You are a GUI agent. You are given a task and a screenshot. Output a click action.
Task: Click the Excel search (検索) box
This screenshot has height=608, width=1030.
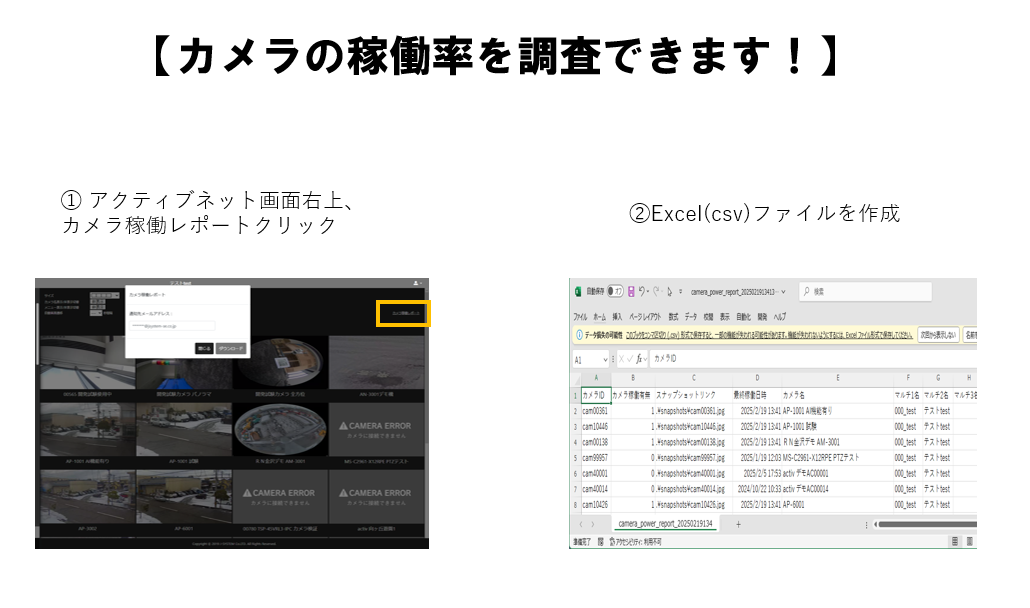tap(865, 292)
